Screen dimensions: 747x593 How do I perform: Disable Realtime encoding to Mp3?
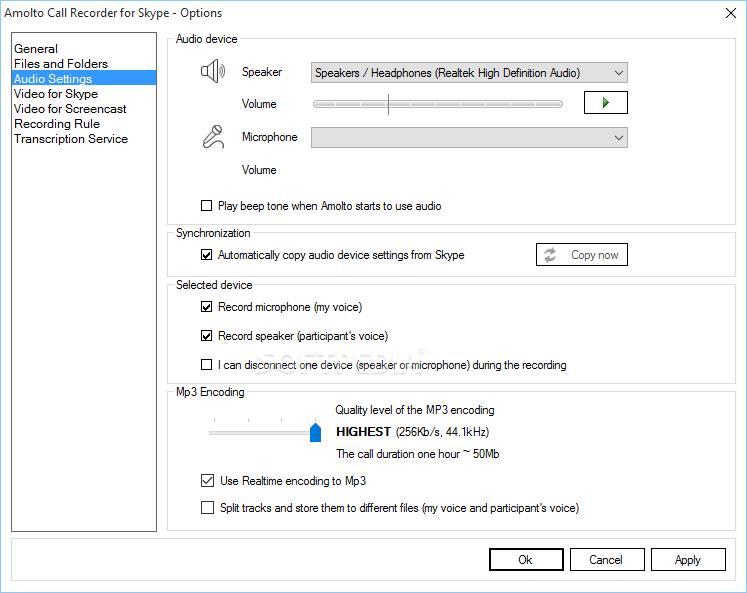(207, 481)
